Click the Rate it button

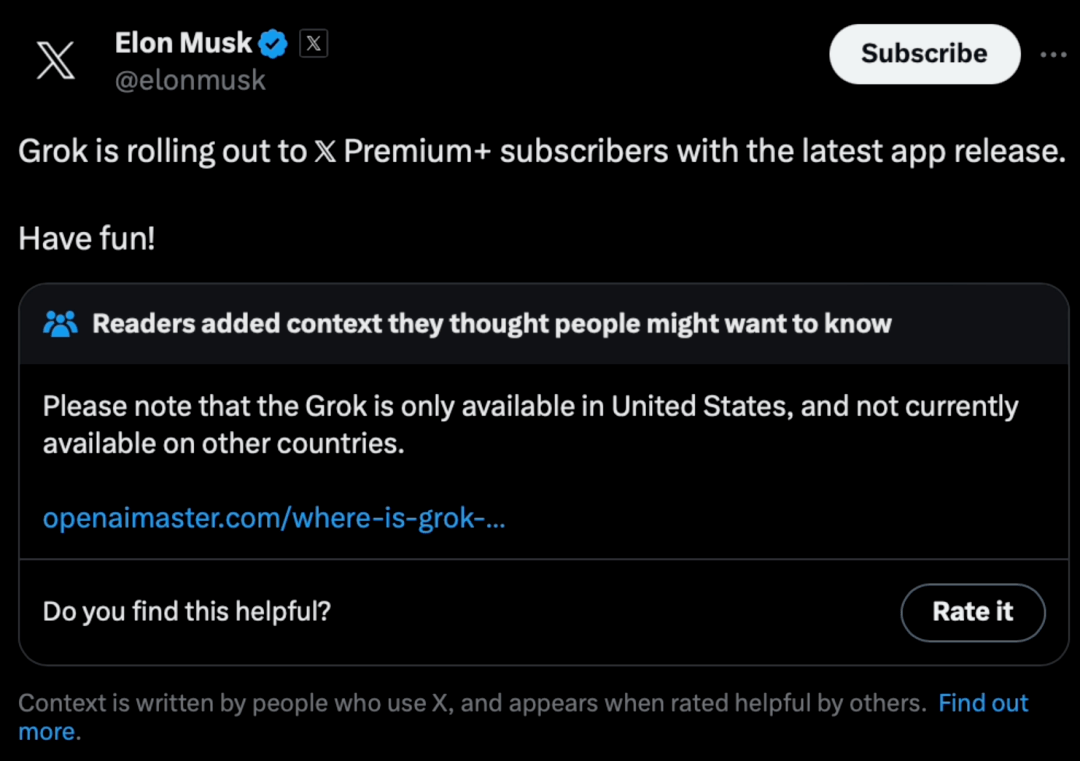(x=973, y=612)
